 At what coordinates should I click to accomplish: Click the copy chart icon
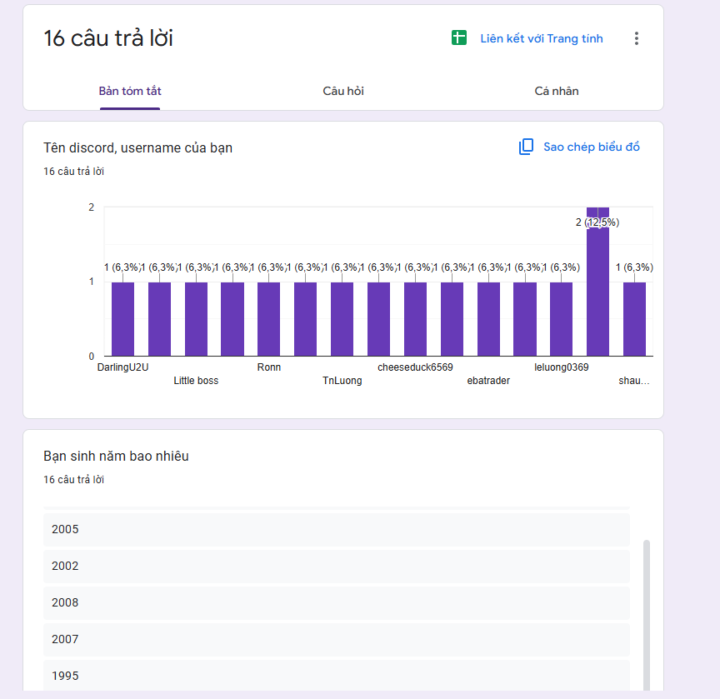[526, 147]
